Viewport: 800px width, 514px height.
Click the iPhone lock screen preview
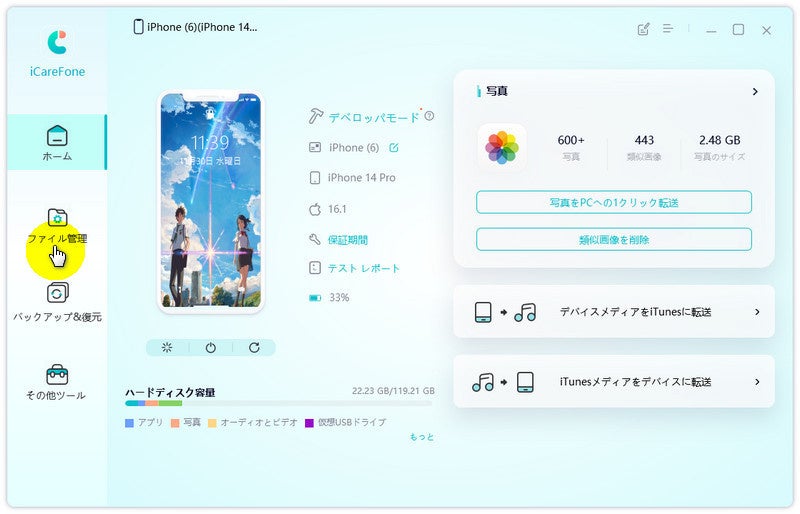point(211,201)
